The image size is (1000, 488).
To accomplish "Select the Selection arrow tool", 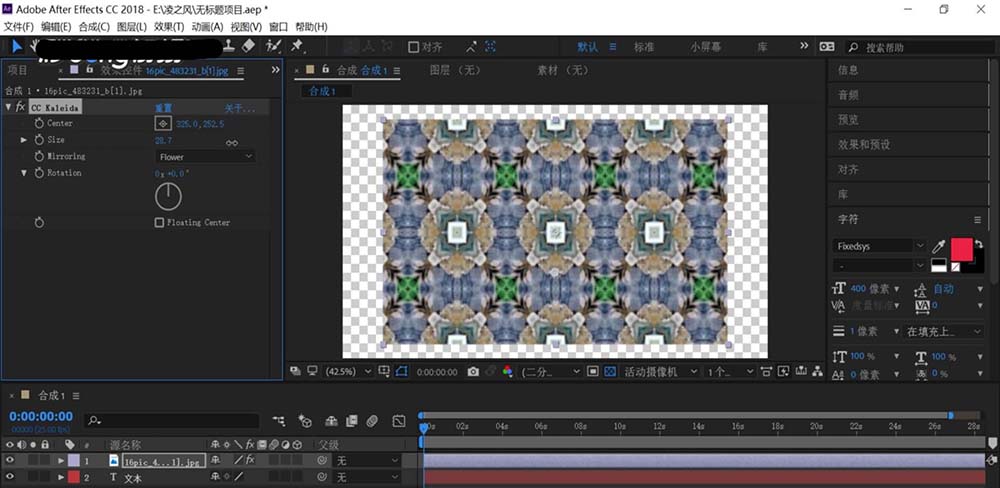I will (17, 46).
